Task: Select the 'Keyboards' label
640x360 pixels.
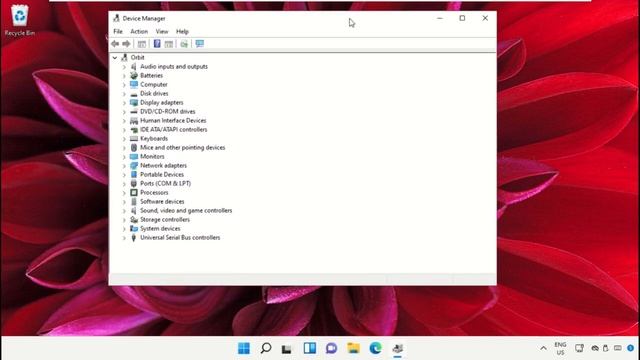Action: [x=154, y=138]
